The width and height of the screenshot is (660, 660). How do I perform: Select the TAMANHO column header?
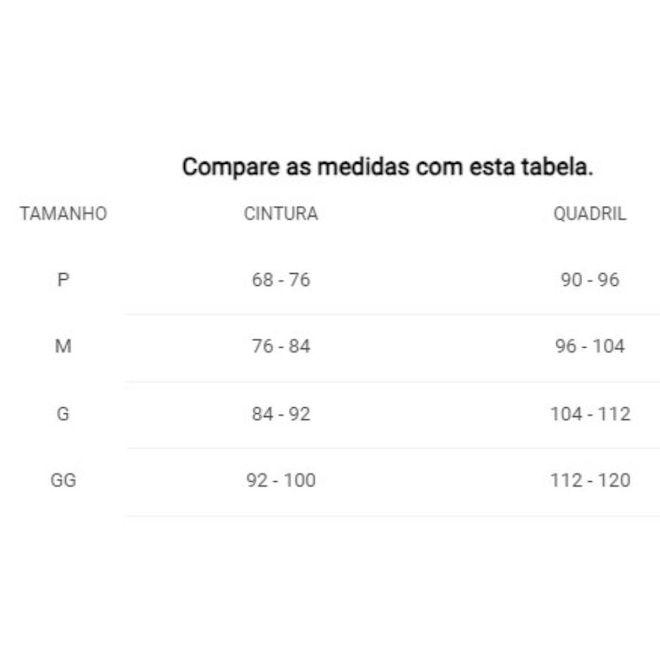tap(63, 214)
